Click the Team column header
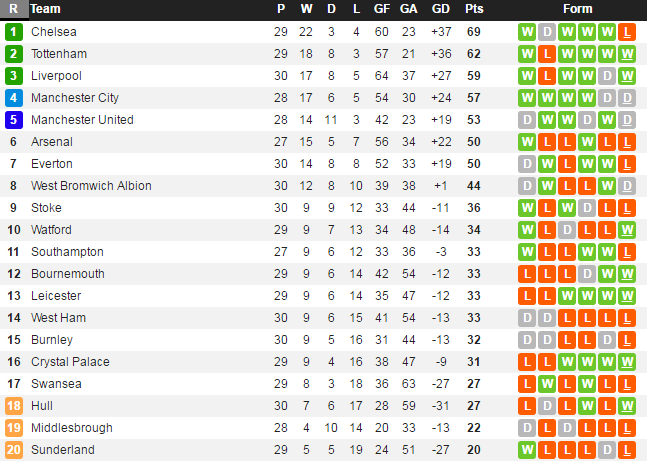 (45, 9)
